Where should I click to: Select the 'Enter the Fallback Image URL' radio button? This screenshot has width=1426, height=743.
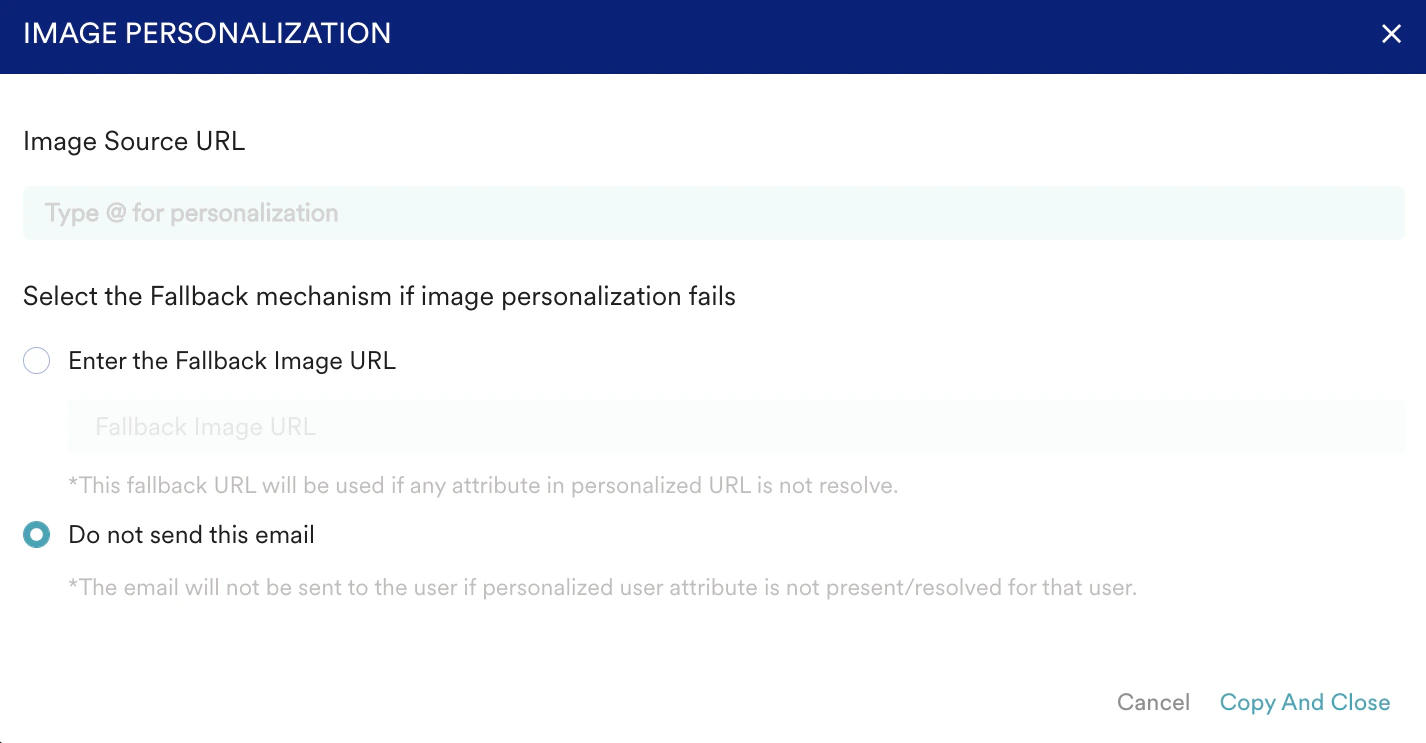[36, 360]
